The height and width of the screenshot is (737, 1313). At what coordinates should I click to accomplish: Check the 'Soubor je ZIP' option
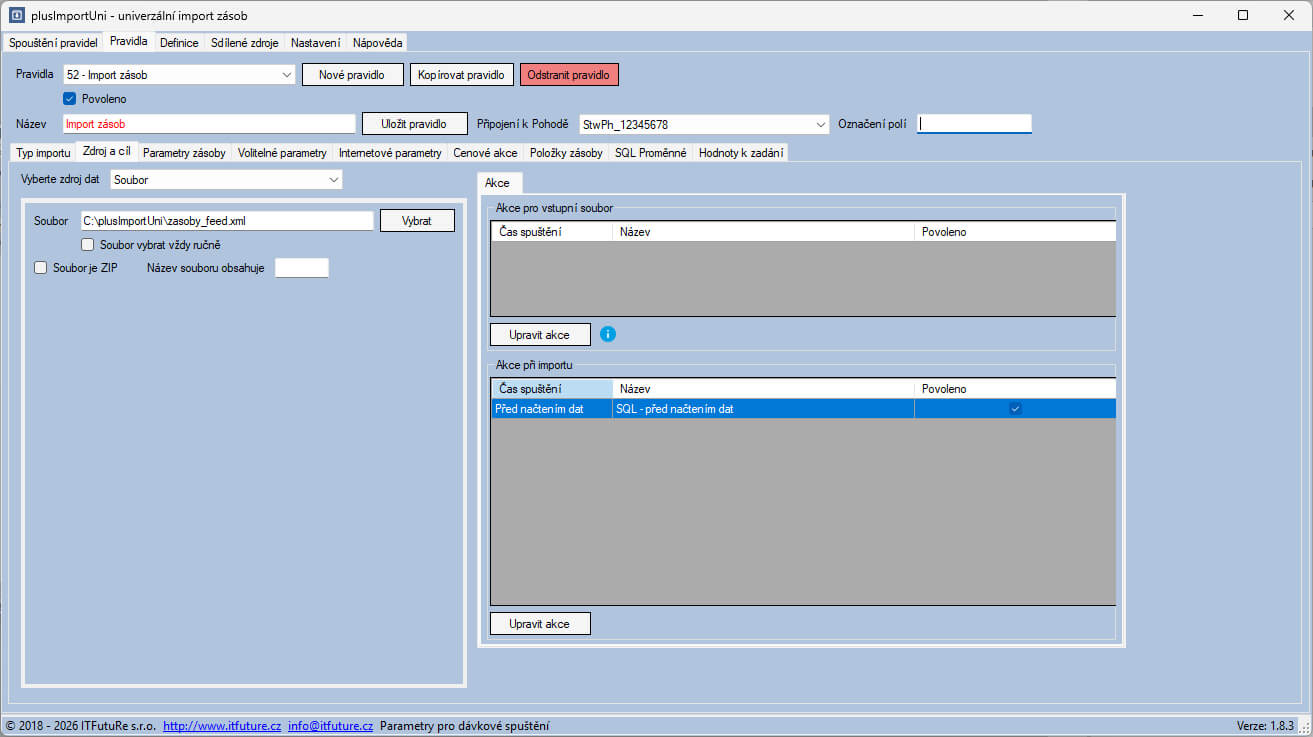click(x=41, y=268)
